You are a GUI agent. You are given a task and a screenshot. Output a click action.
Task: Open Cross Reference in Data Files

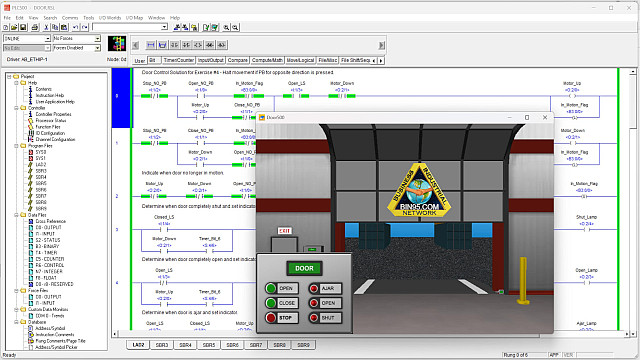[x=50, y=221]
